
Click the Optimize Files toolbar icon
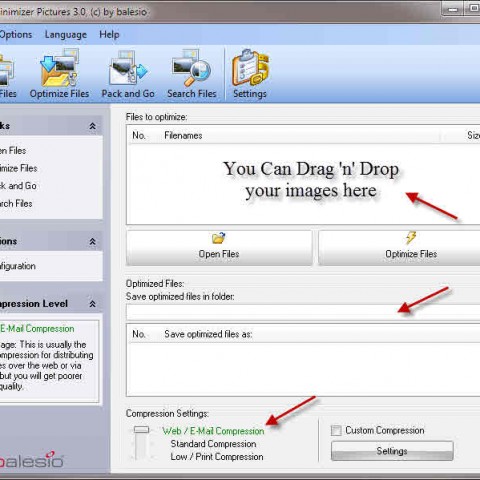point(59,68)
